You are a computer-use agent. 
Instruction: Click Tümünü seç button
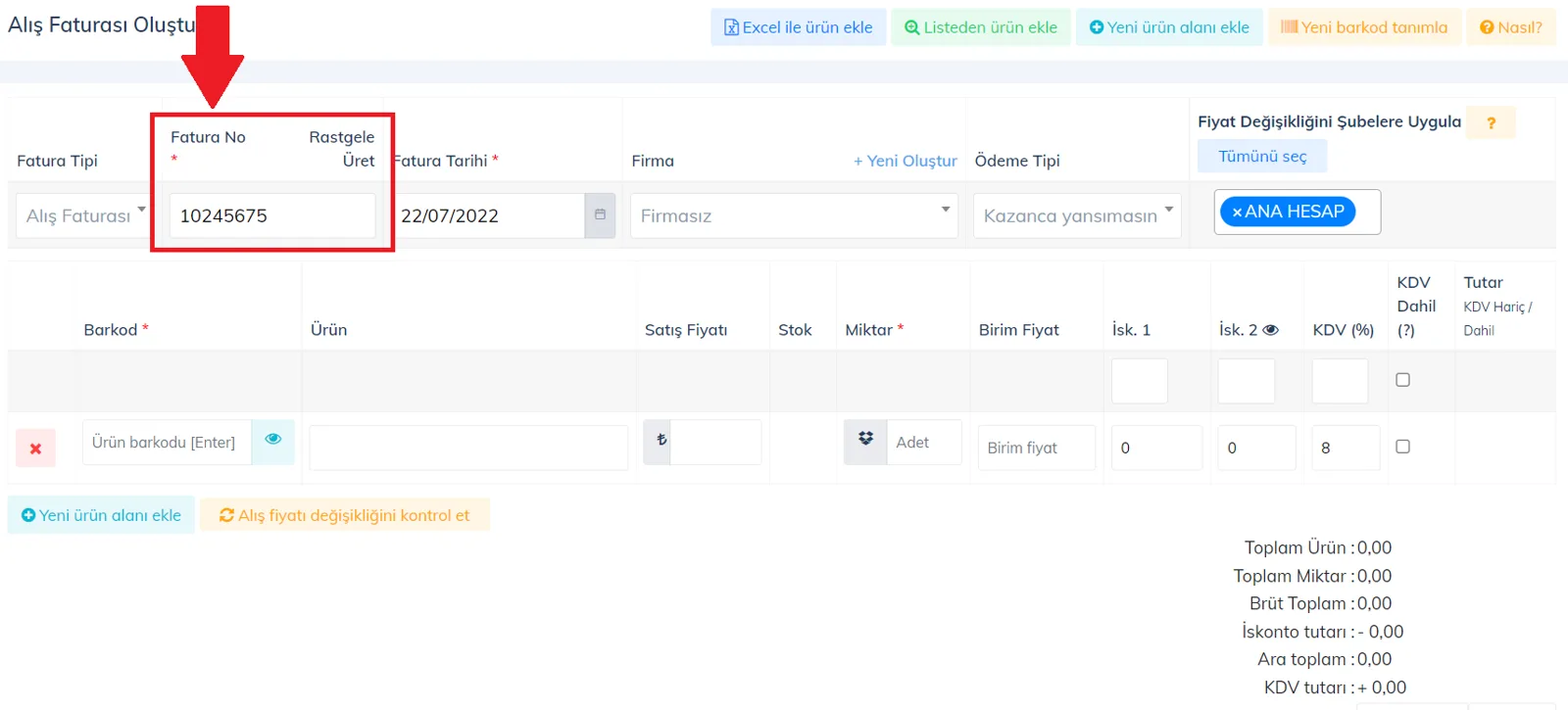click(x=1262, y=157)
